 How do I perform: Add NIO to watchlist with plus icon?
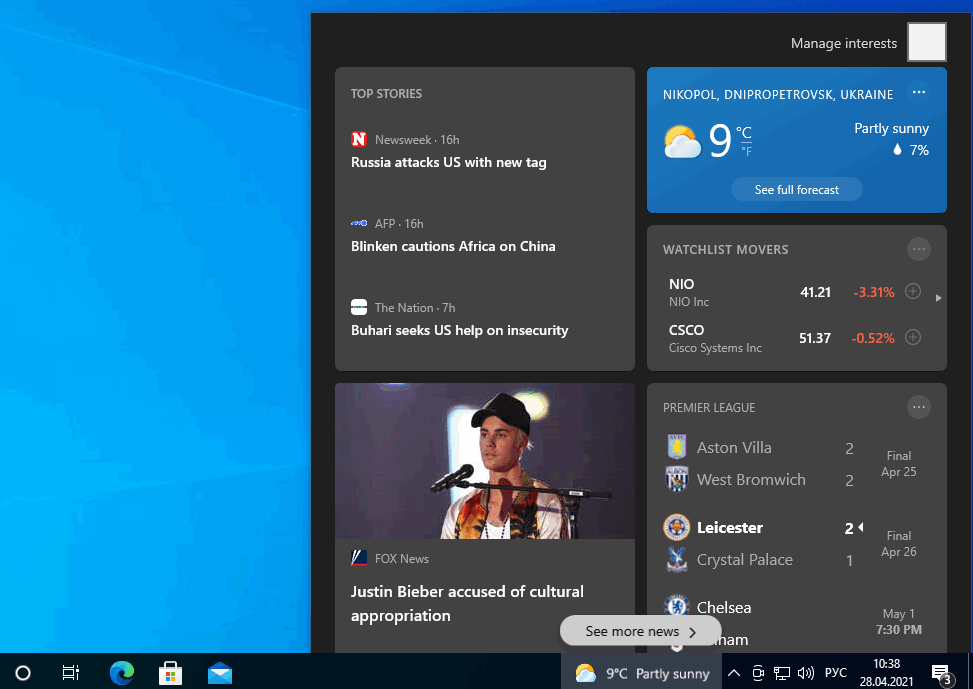[x=913, y=291]
